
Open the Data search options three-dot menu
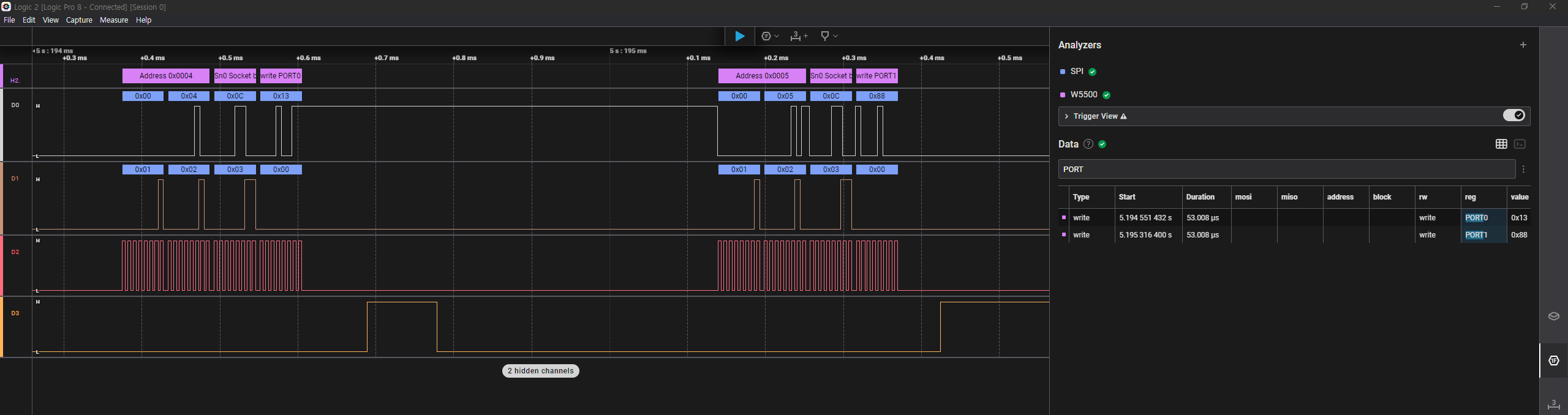click(x=1523, y=170)
